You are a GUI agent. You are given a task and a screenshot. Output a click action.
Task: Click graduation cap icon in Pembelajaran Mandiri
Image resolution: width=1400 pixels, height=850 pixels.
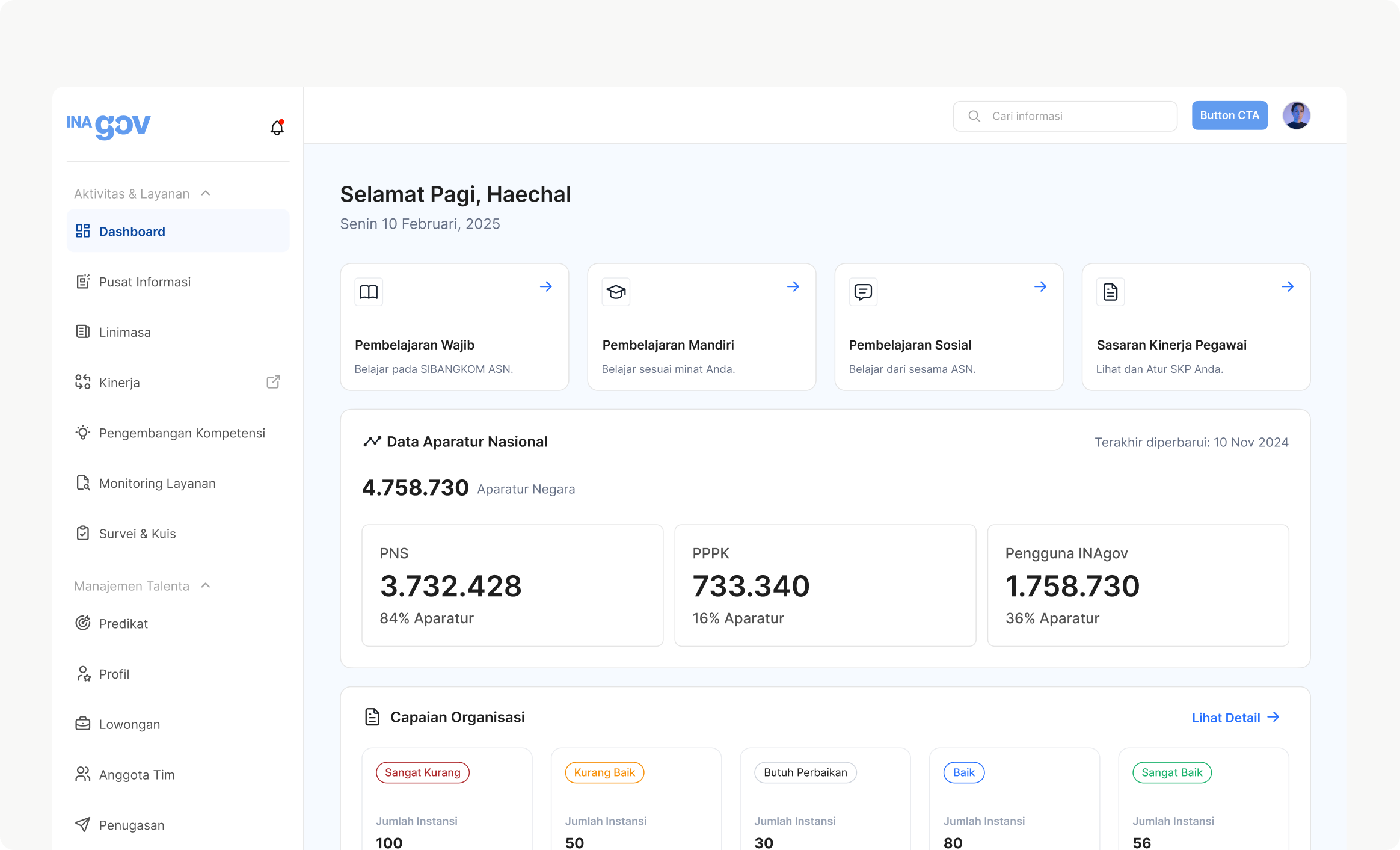pyautogui.click(x=616, y=292)
